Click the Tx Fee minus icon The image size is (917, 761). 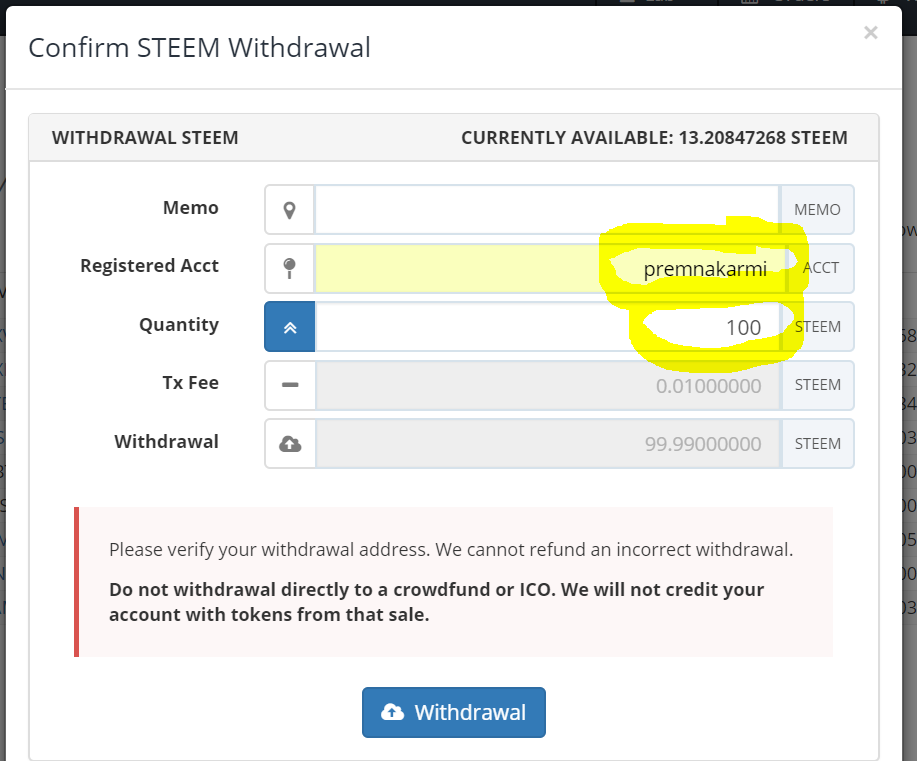[290, 385]
